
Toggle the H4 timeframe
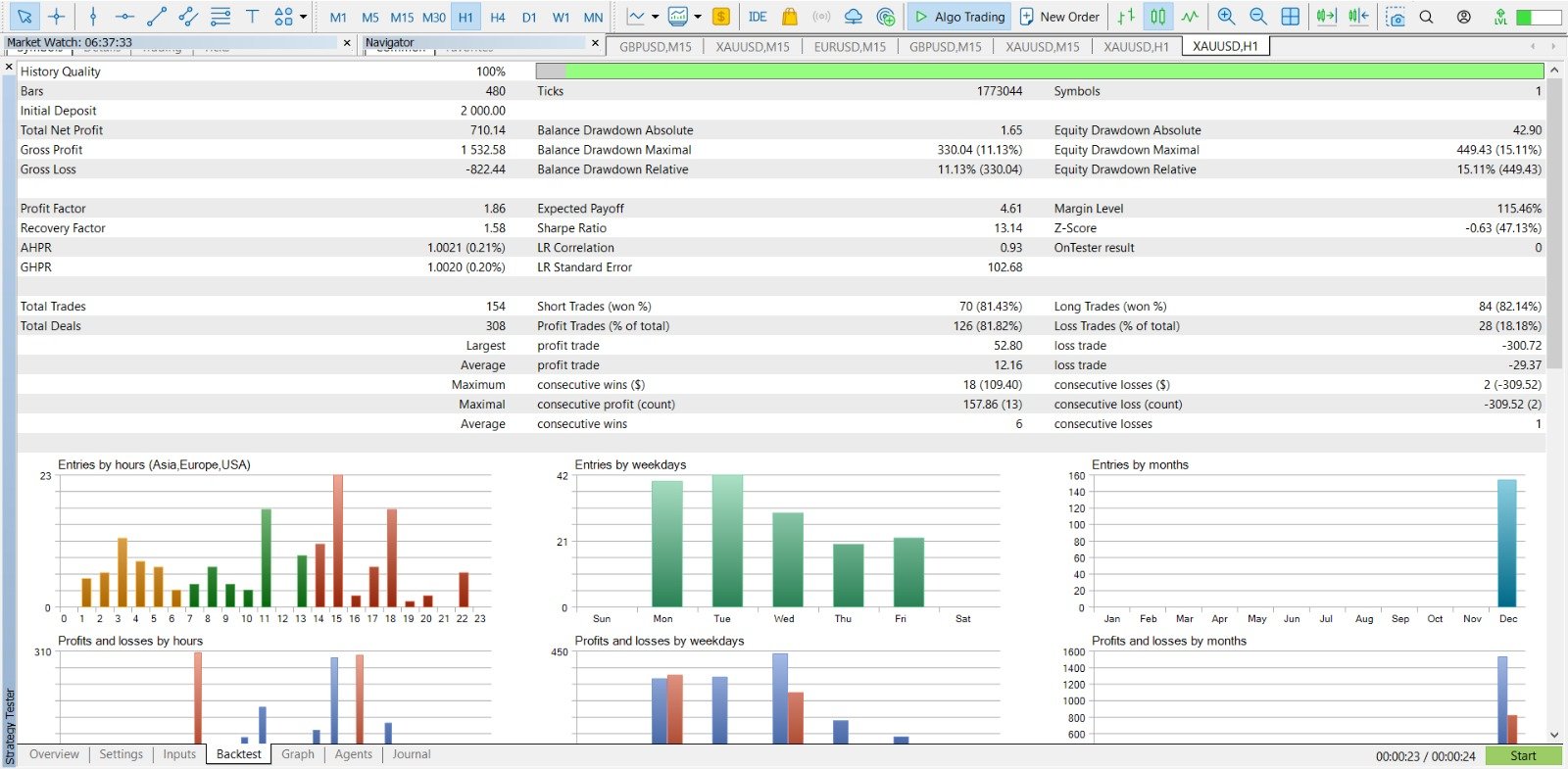pos(498,18)
